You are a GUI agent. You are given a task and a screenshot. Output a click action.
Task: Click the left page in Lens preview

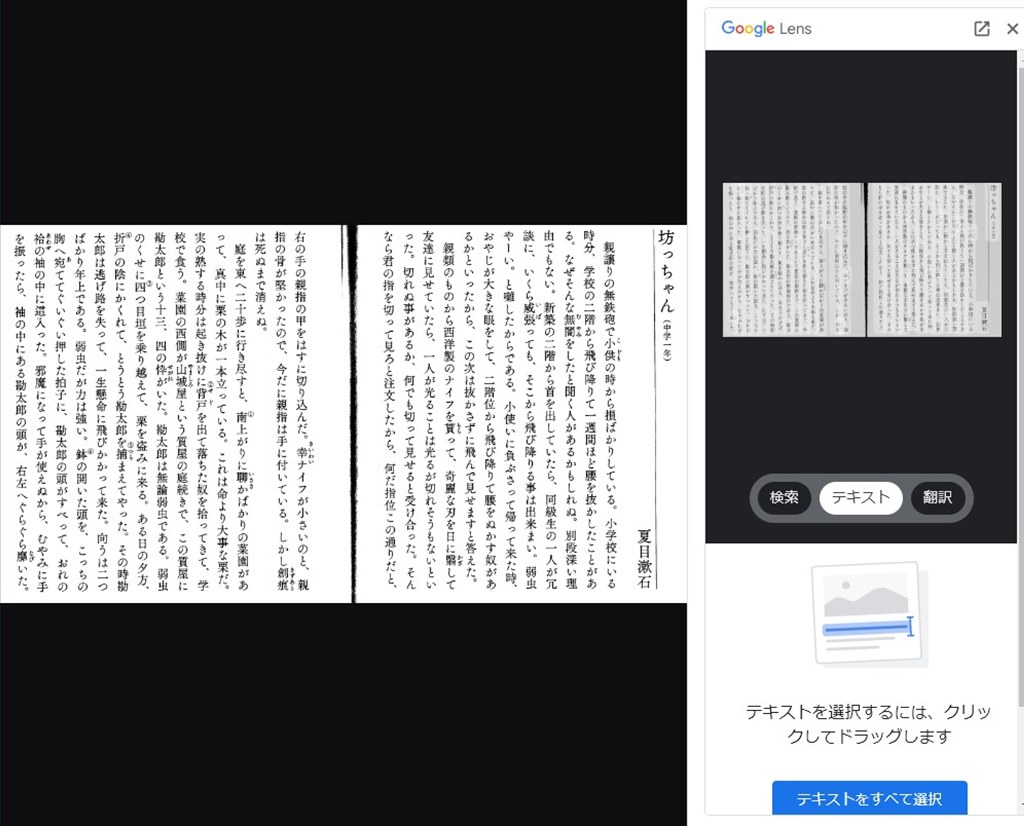pyautogui.click(x=793, y=260)
